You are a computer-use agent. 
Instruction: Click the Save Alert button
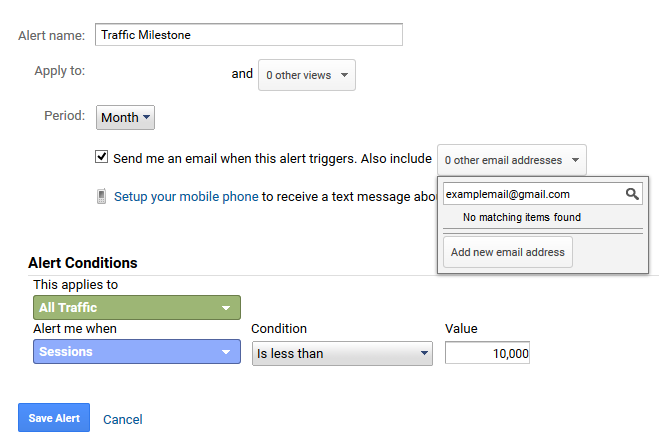point(54,418)
